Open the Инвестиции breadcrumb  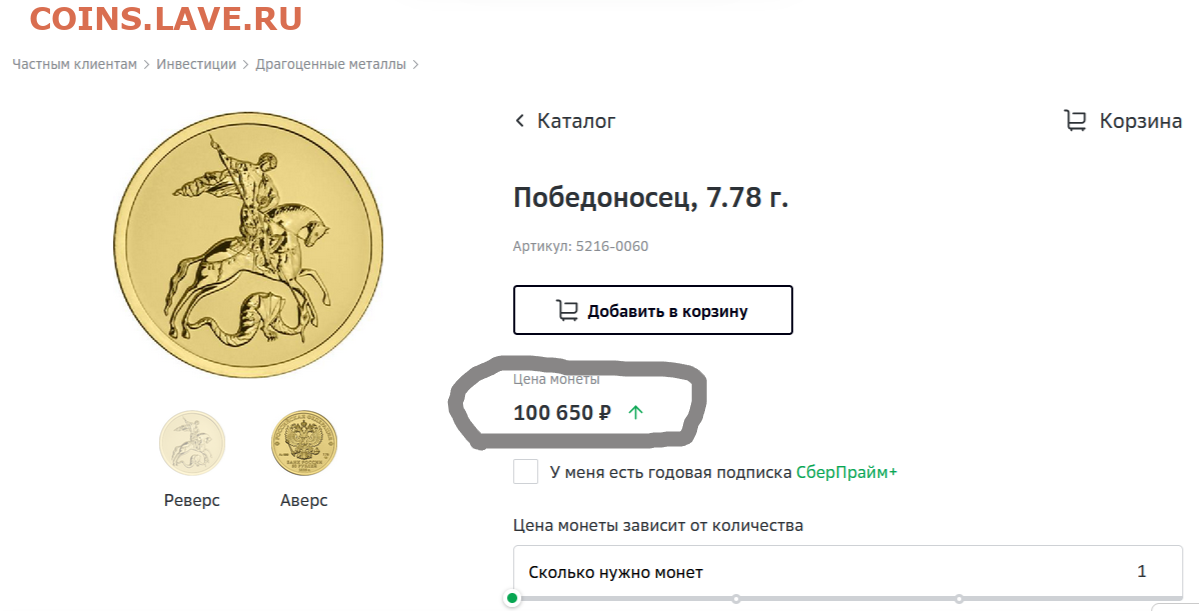pos(196,64)
